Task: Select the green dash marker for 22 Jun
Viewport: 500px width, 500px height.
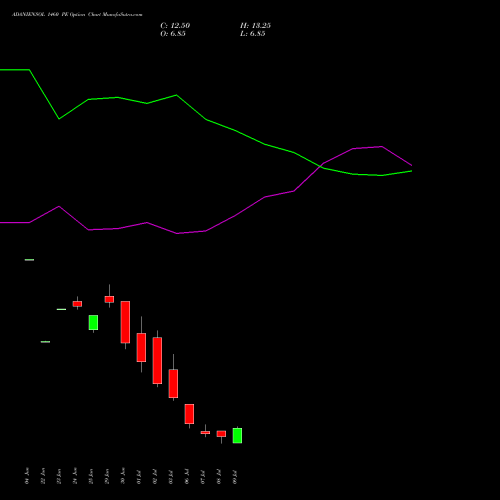Action: pyautogui.click(x=45, y=342)
